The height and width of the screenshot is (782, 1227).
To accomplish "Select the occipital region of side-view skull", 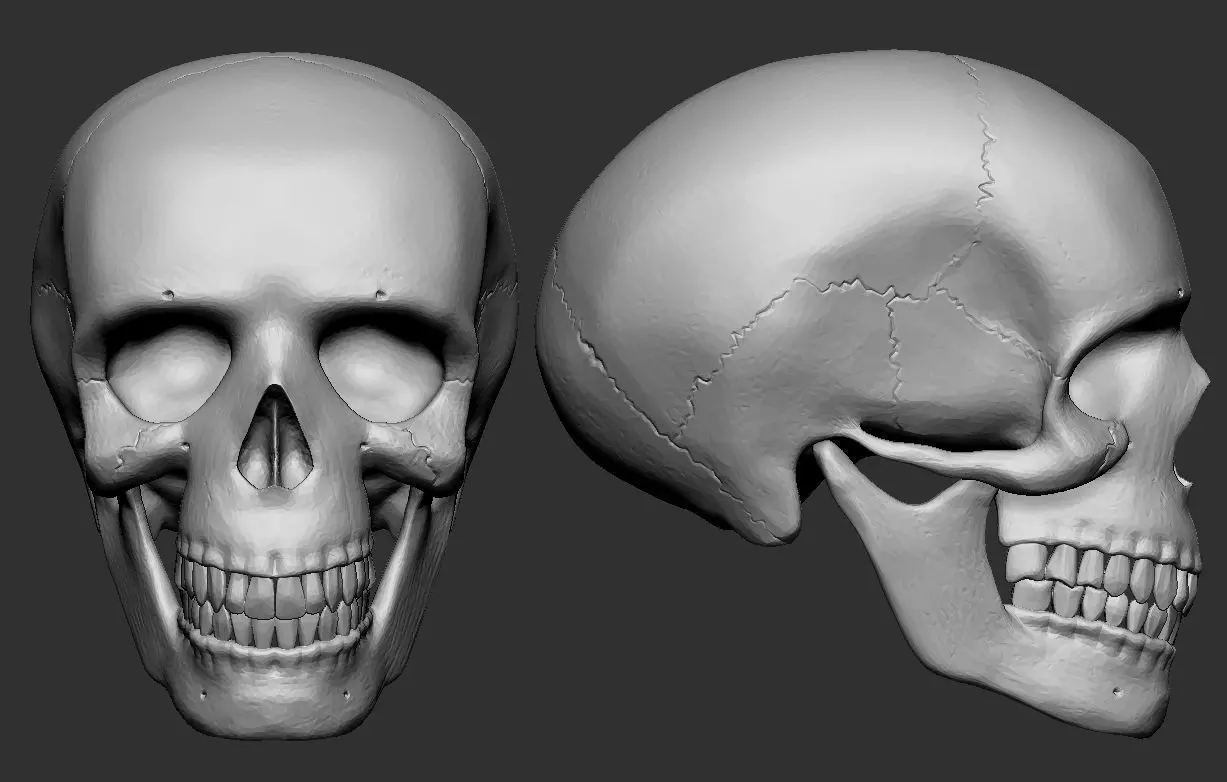I will click(600, 380).
